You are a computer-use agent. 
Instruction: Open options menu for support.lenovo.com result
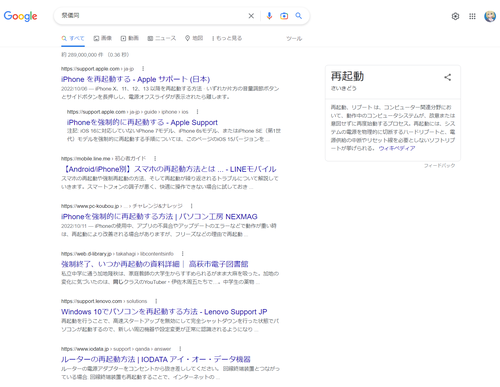tap(156, 301)
